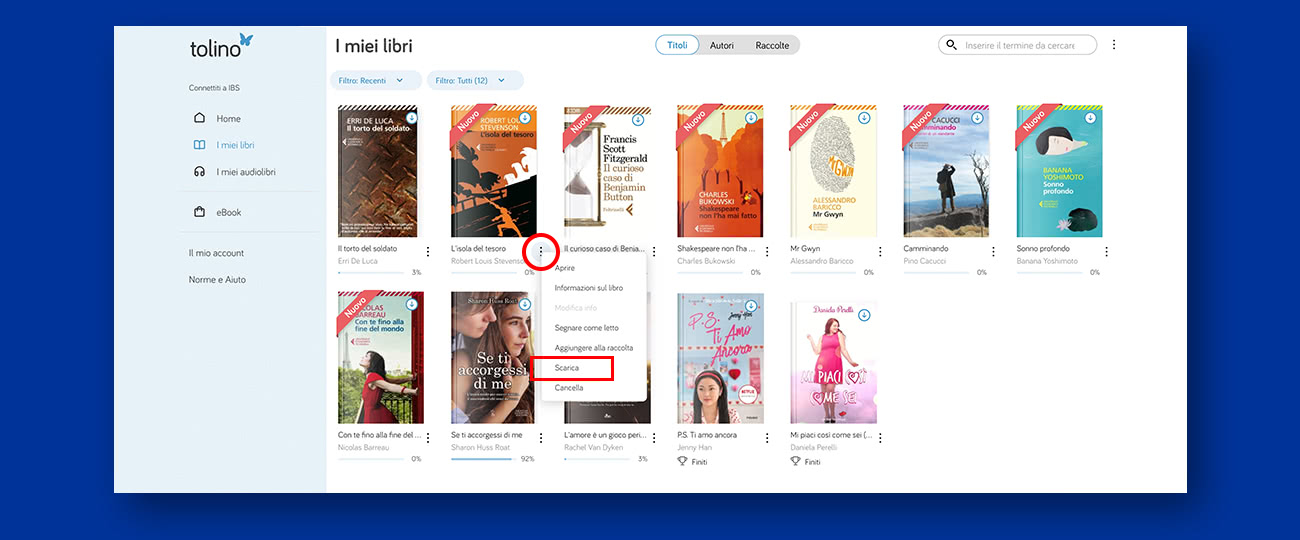Screen dimensions: 1300x540
Task: Open three-dot menu for Camminando
Action: click(993, 252)
